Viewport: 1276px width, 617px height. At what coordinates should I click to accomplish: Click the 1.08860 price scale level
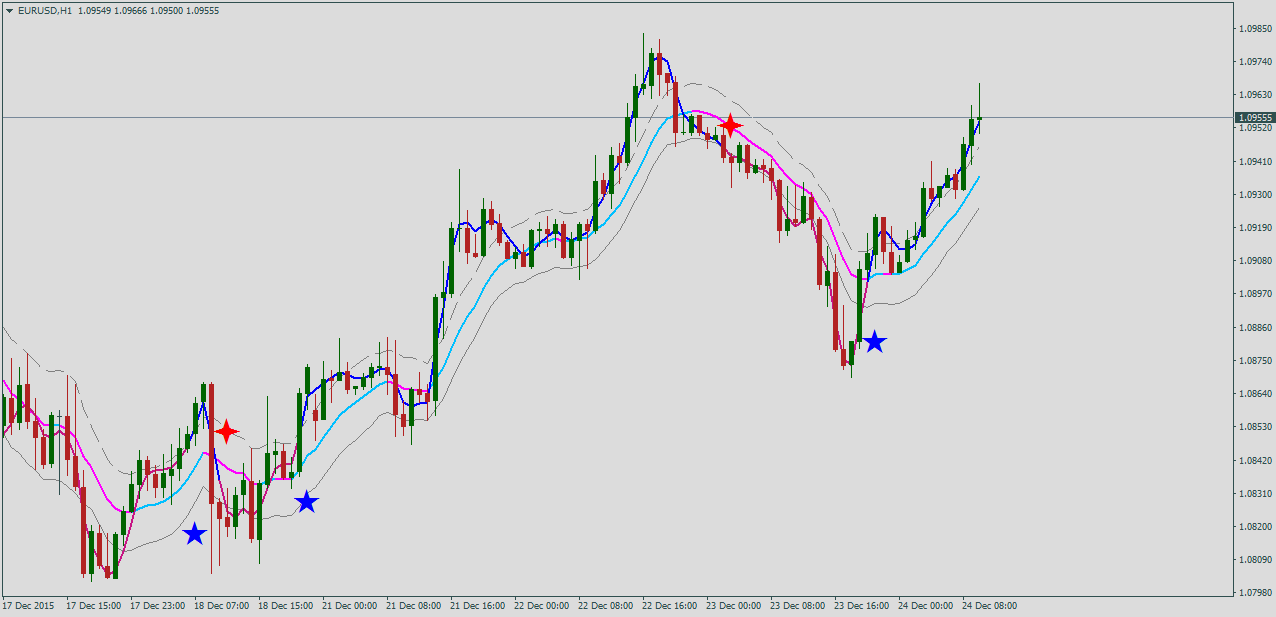1255,327
